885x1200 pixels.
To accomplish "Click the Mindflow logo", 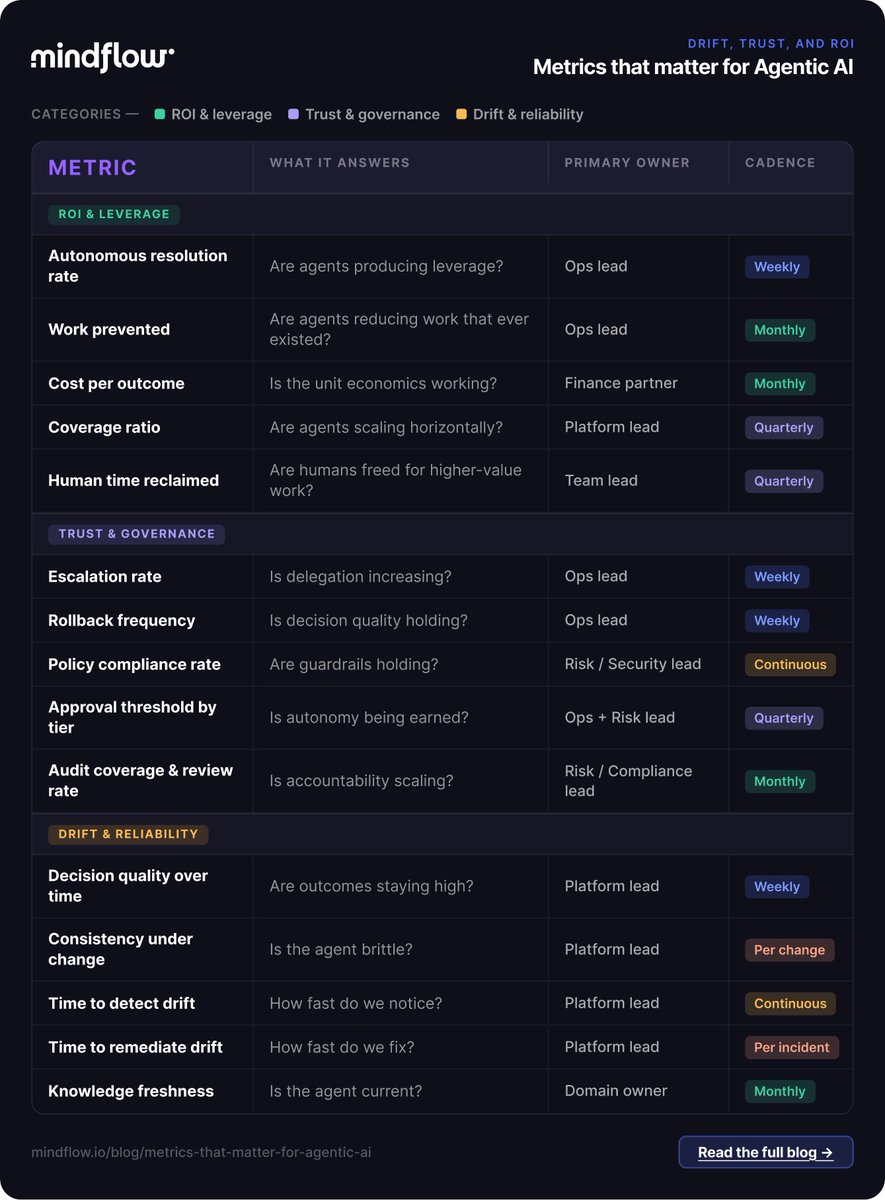I will (103, 58).
